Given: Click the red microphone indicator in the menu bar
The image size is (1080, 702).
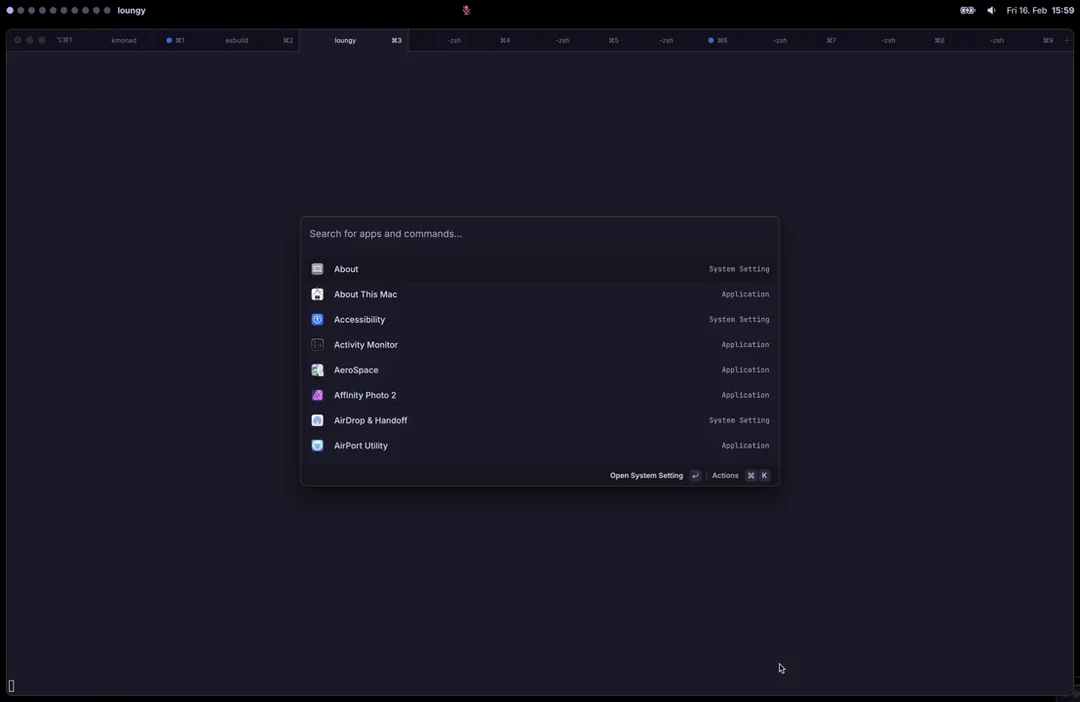Looking at the screenshot, I should (465, 10).
